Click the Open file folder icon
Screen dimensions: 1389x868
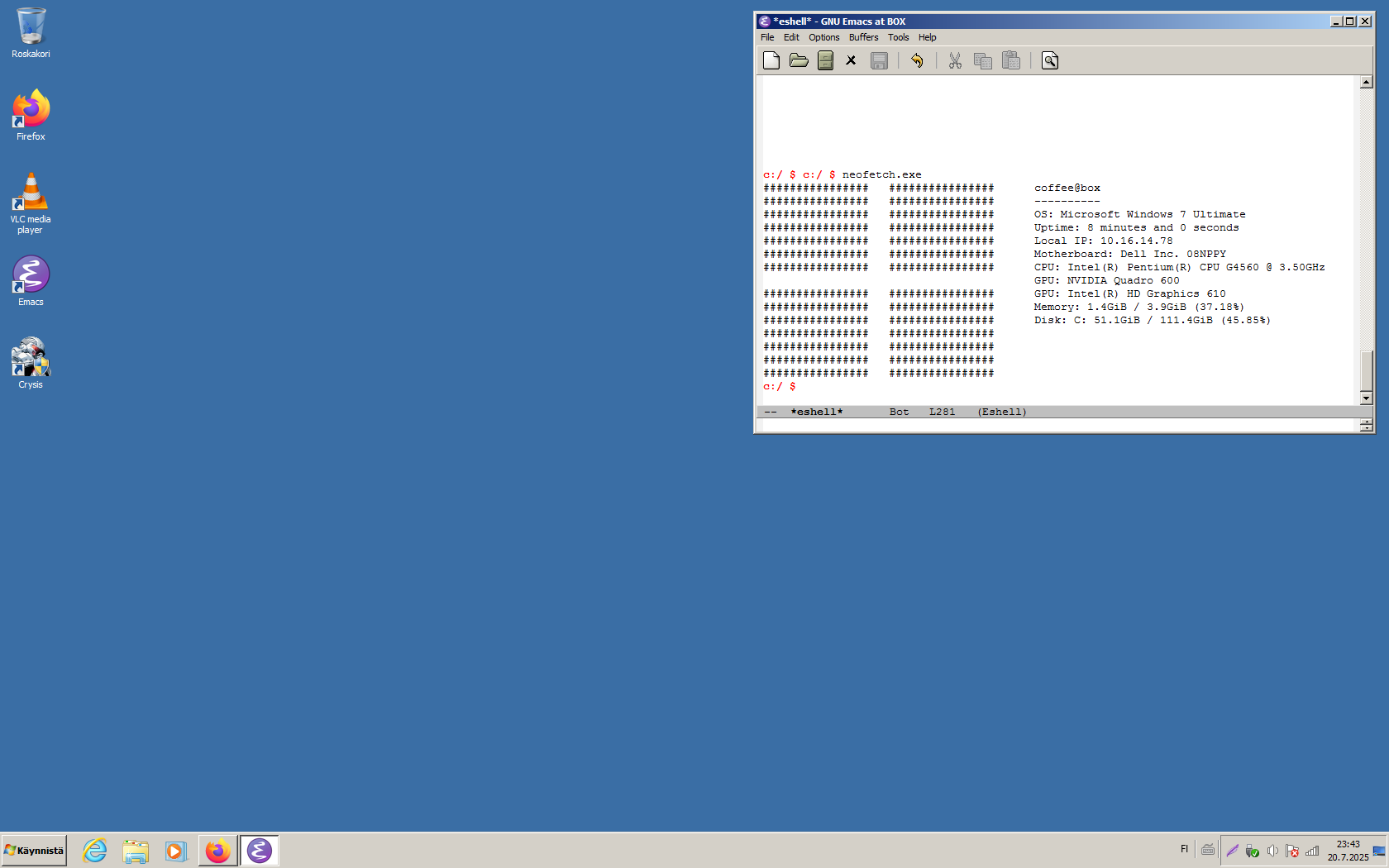pos(799,60)
